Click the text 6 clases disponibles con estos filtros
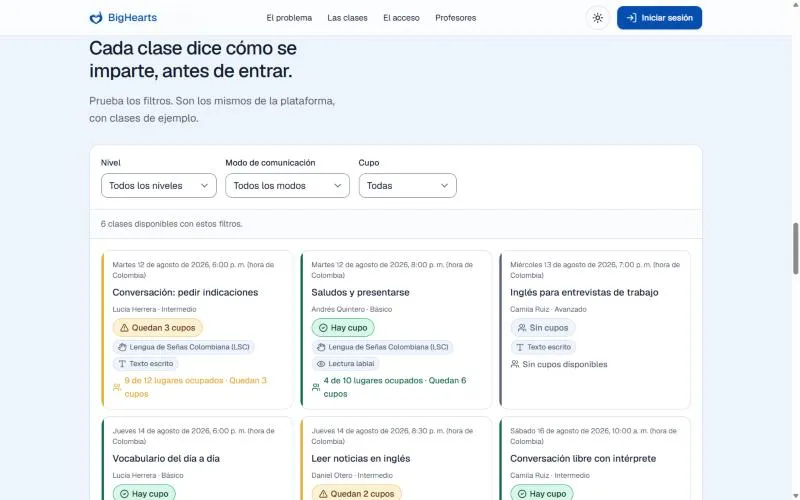Viewport: 800px width, 500px height. (171, 224)
